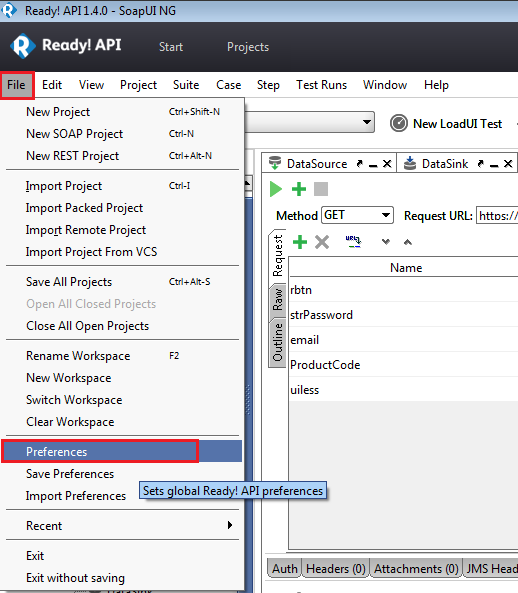Select Import Project From VCS

123,252
